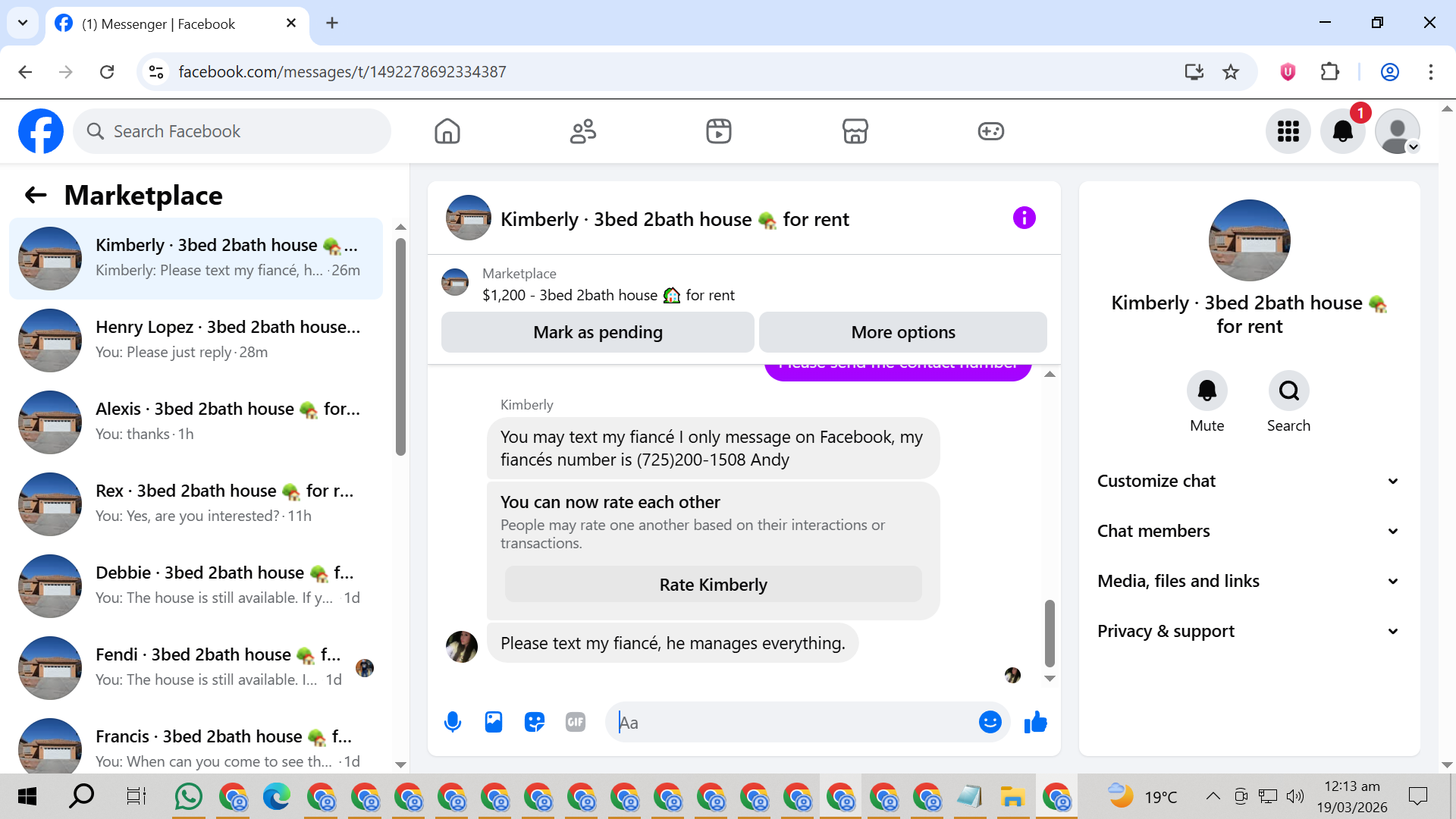Viewport: 1456px width, 819px height.
Task: Go to Facebook Marketplace tab
Action: tap(855, 131)
